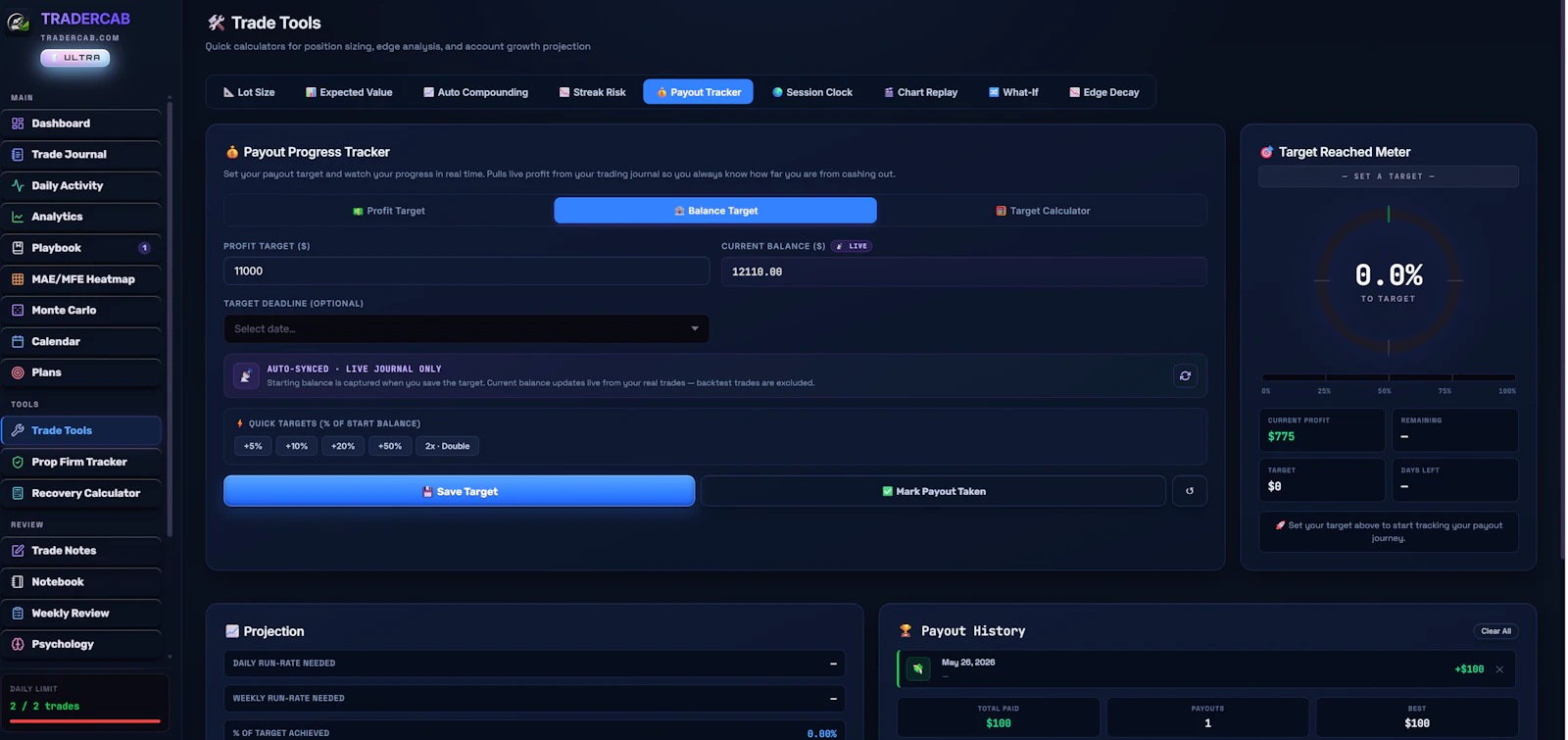This screenshot has width=1568, height=740.
Task: Apply the +10% quick target
Action: pyautogui.click(x=296, y=446)
